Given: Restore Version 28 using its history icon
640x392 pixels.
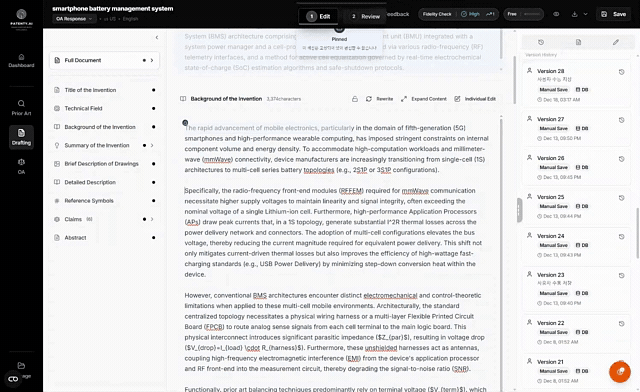Looking at the screenshot, I should (x=621, y=72).
